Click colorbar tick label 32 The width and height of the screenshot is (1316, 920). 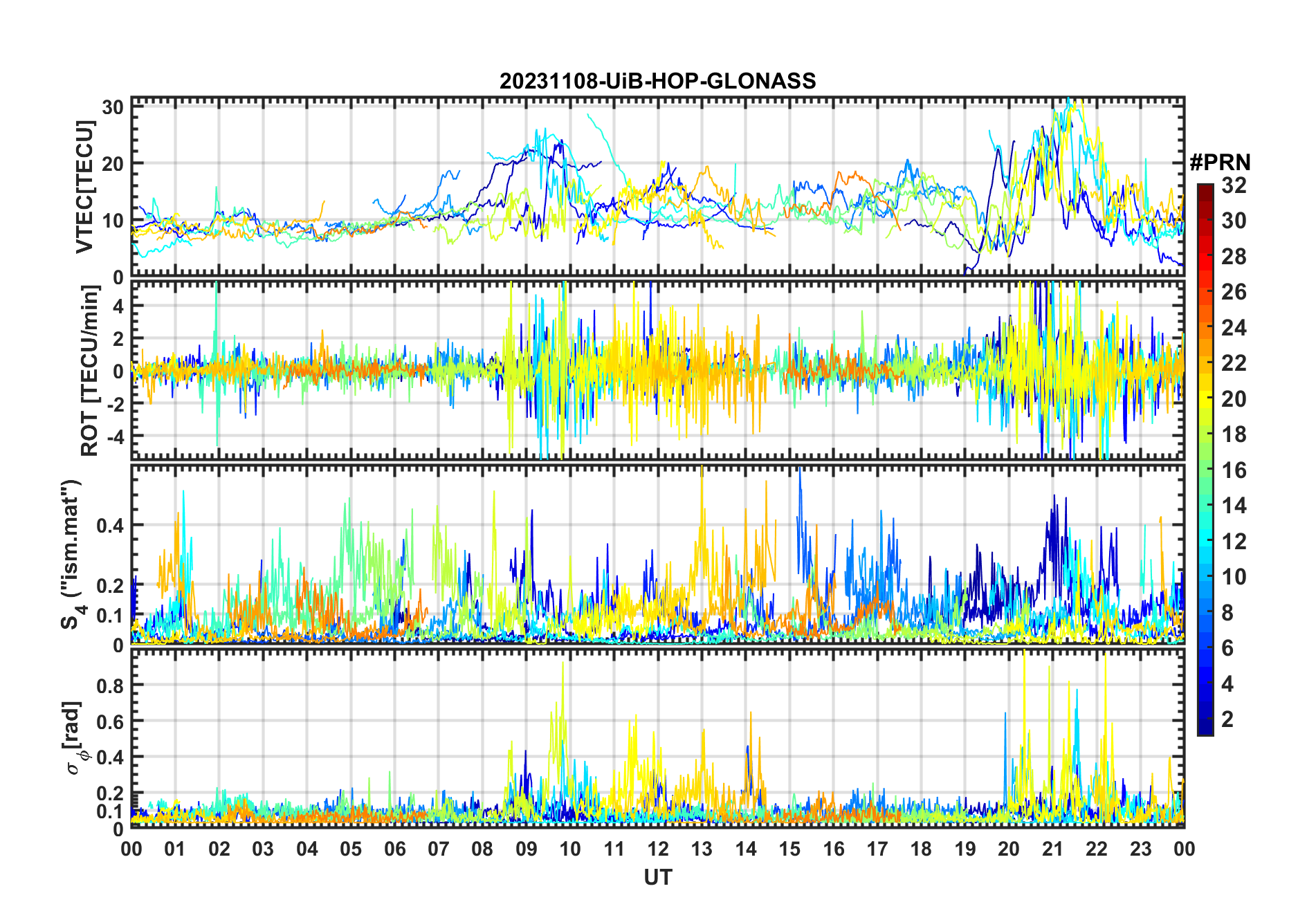pyautogui.click(x=1234, y=185)
